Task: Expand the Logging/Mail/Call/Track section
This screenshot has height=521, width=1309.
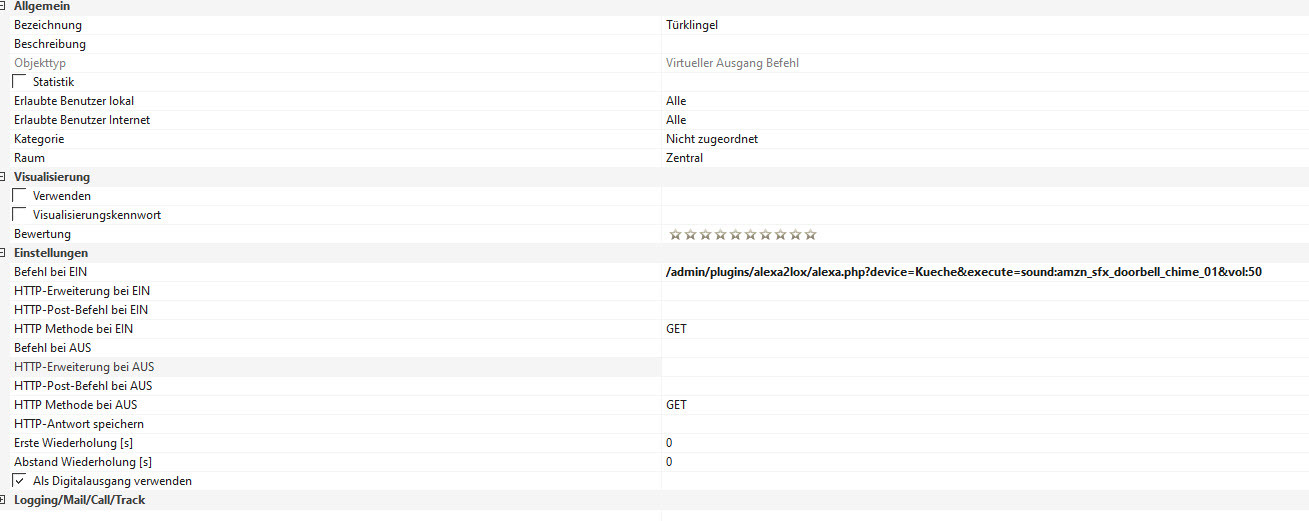Action: pos(3,500)
